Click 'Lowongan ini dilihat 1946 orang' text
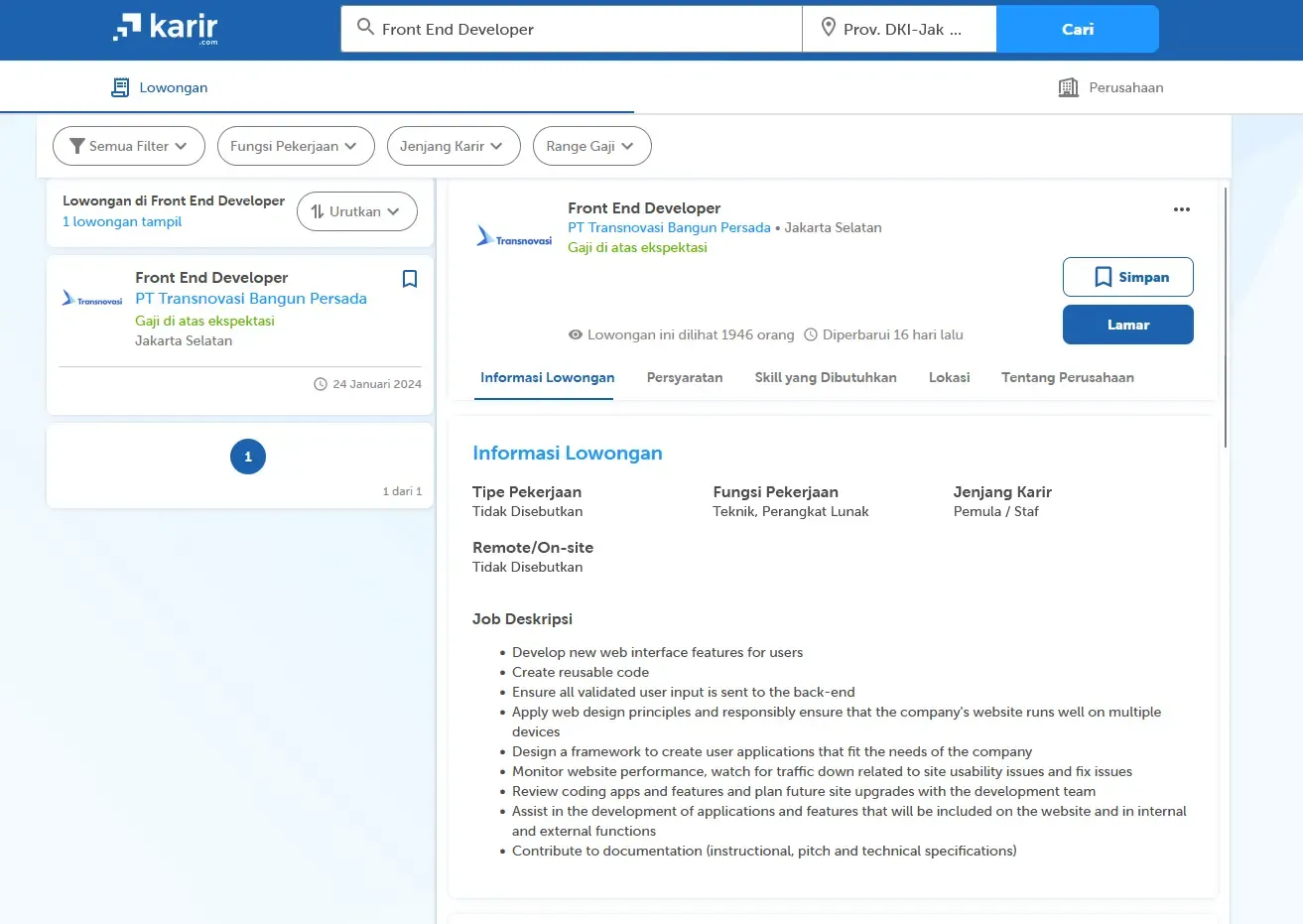 point(691,335)
